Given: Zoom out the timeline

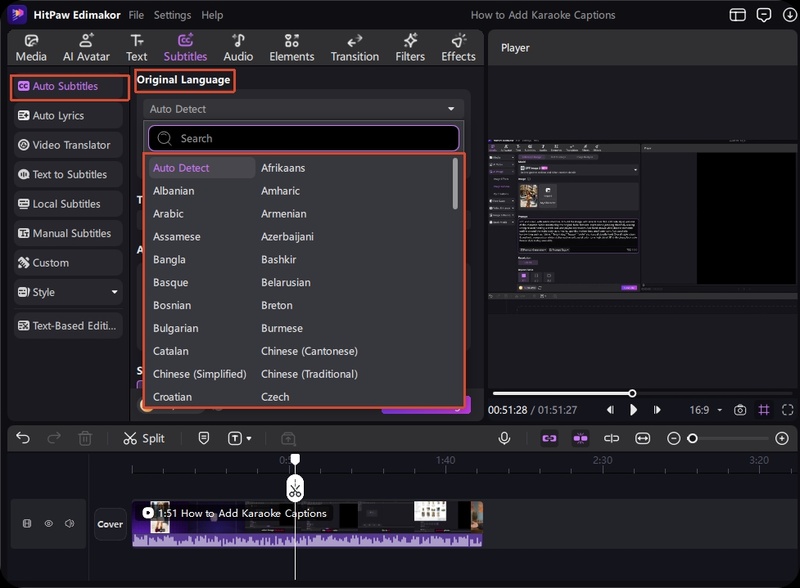Looking at the screenshot, I should pyautogui.click(x=673, y=438).
